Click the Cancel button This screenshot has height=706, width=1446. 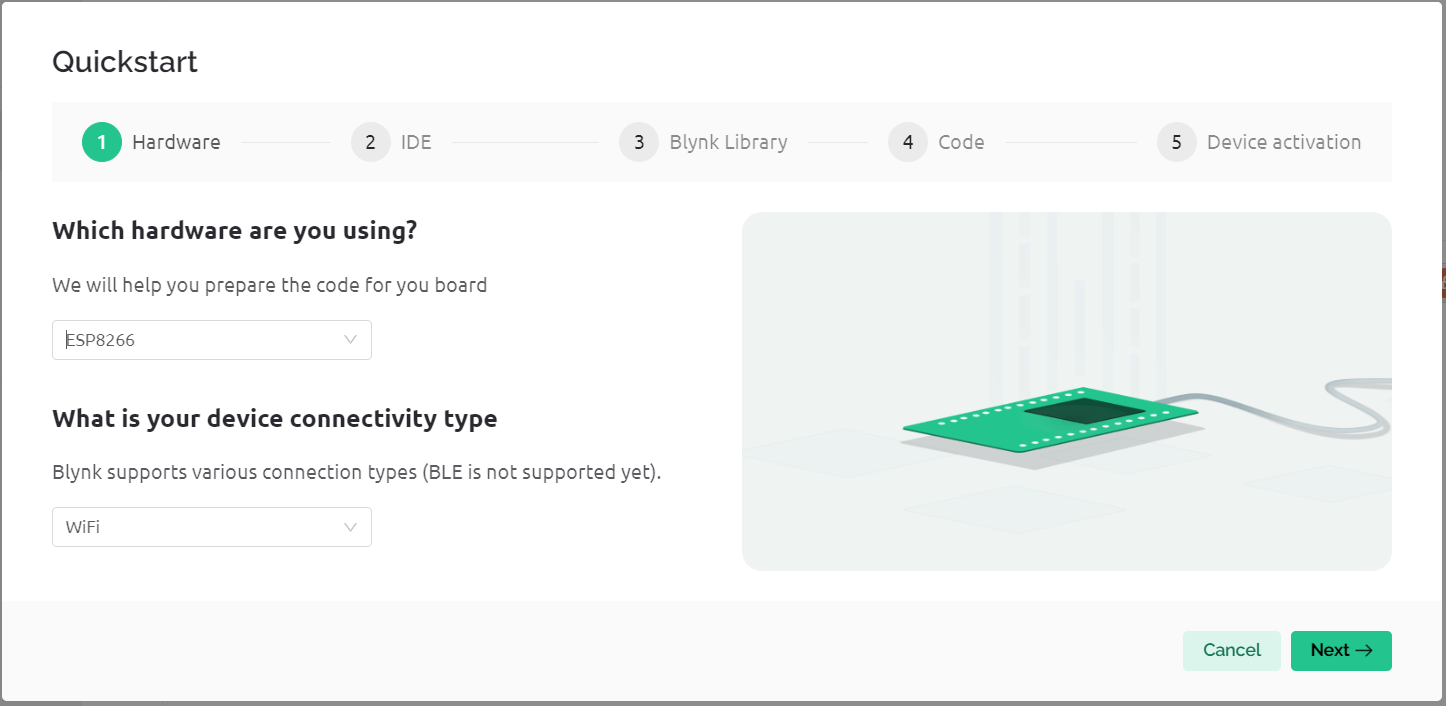click(1232, 651)
